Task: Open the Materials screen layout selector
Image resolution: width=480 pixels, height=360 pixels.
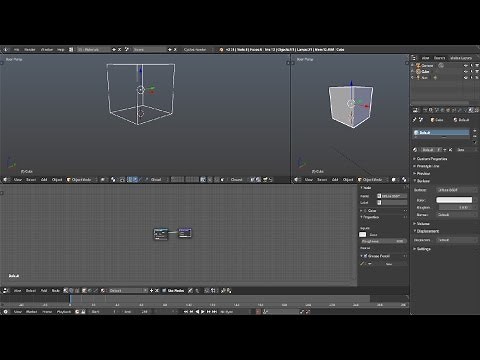Action: coord(93,49)
